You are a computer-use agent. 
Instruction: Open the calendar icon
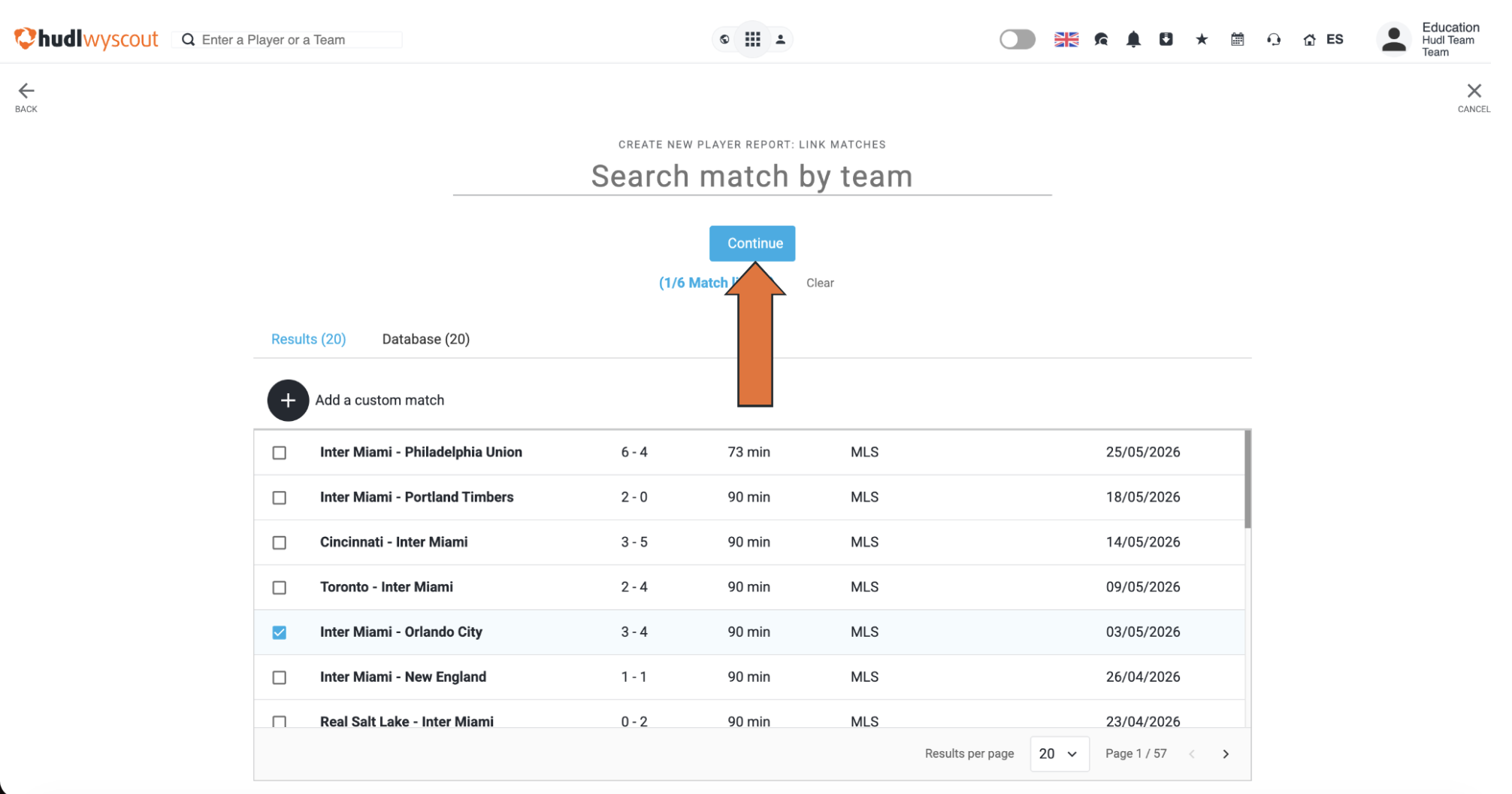1238,39
